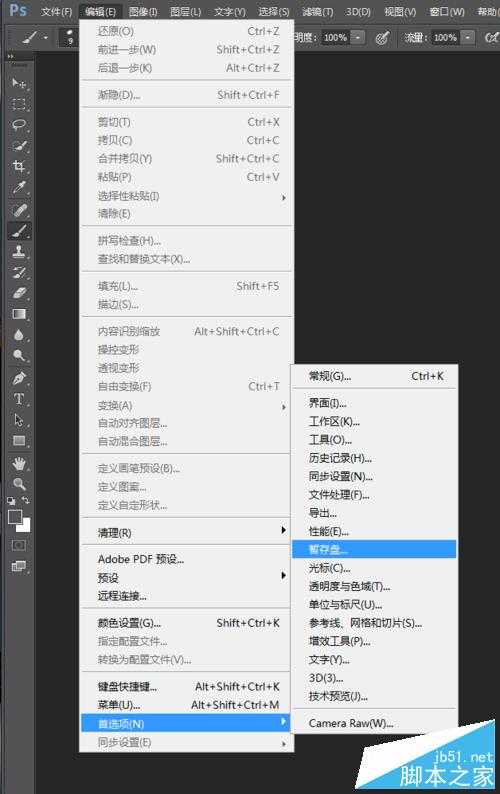Select the Move tool
This screenshot has width=500, height=794.
pos(19,83)
